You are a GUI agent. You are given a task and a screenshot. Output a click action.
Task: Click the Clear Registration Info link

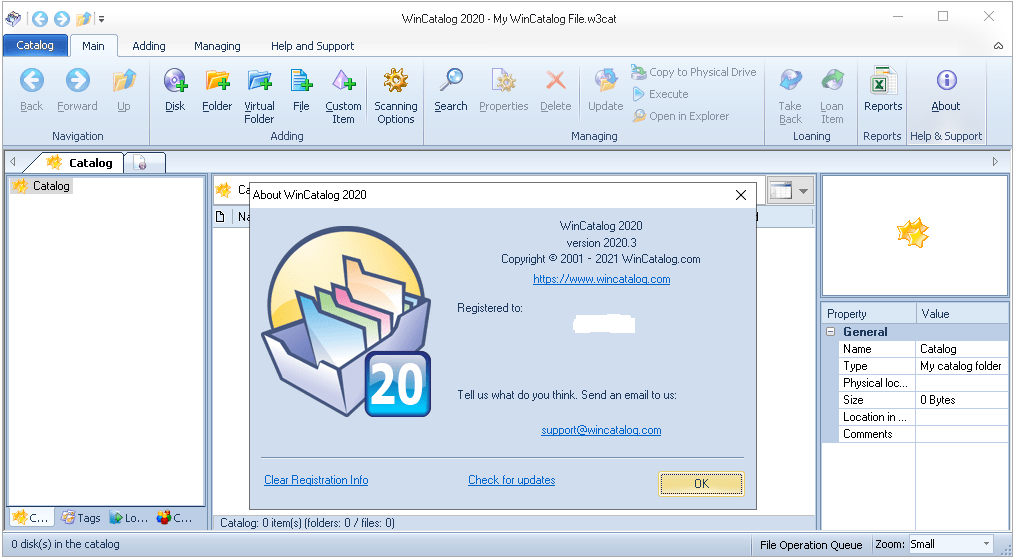click(316, 480)
